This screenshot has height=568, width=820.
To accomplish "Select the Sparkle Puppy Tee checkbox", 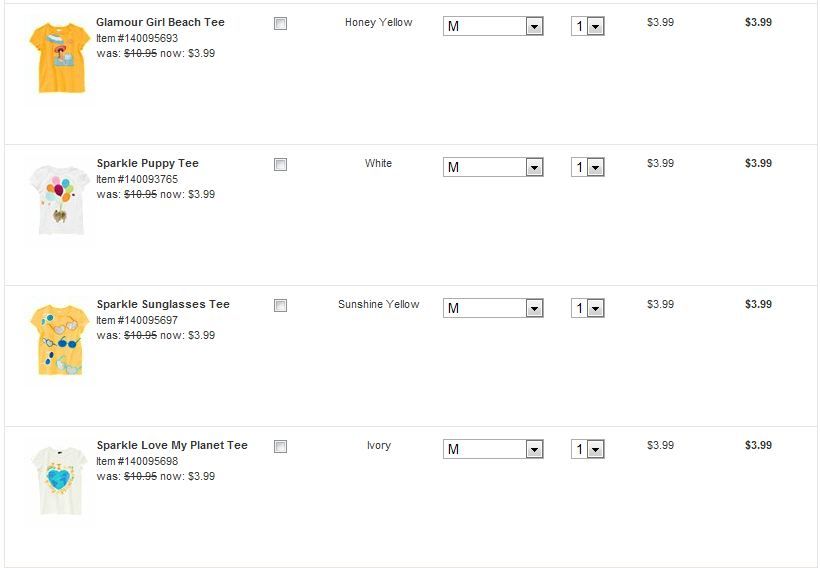I will coord(280,164).
